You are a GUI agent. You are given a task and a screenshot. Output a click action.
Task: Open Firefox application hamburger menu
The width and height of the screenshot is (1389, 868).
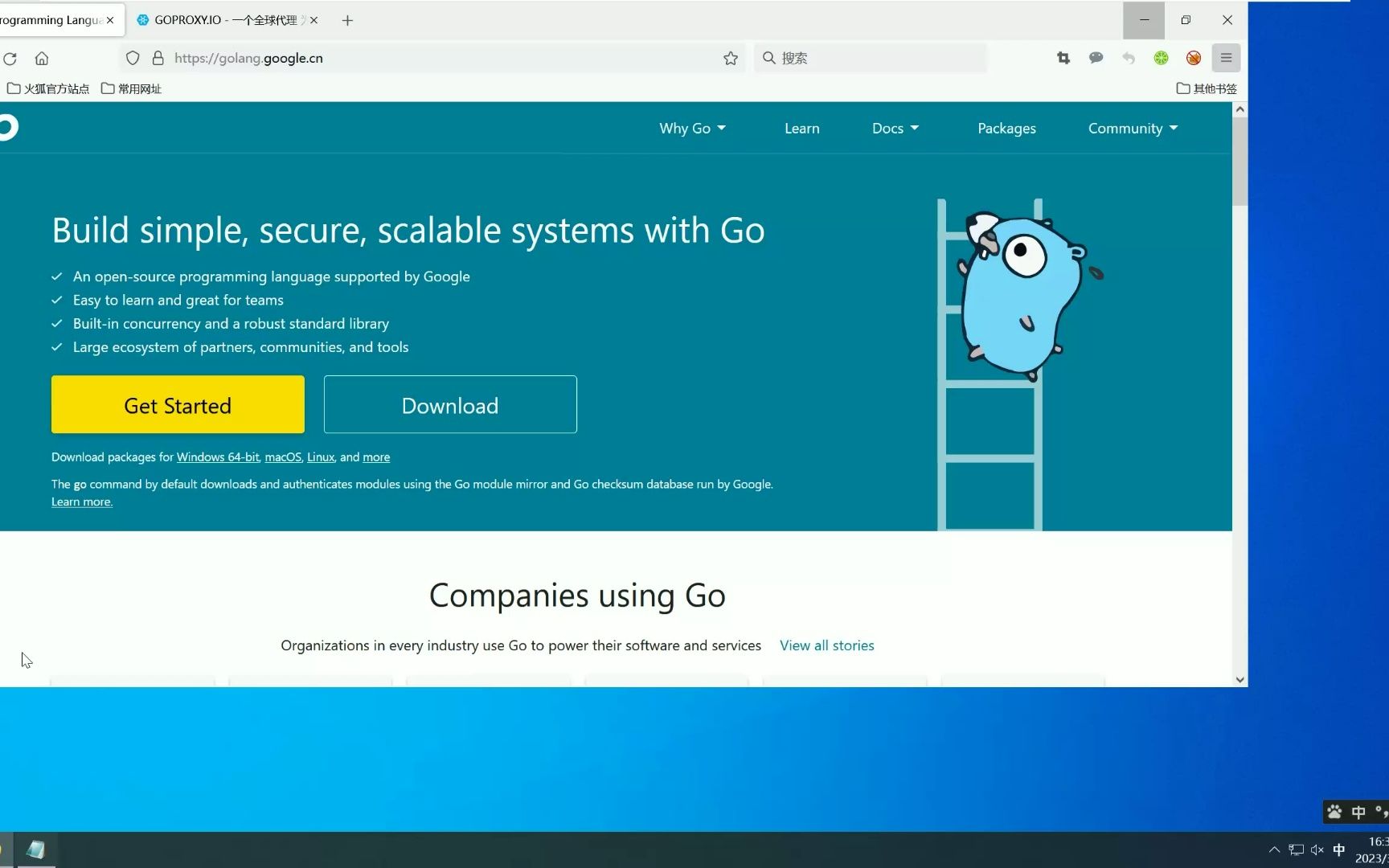click(1226, 58)
